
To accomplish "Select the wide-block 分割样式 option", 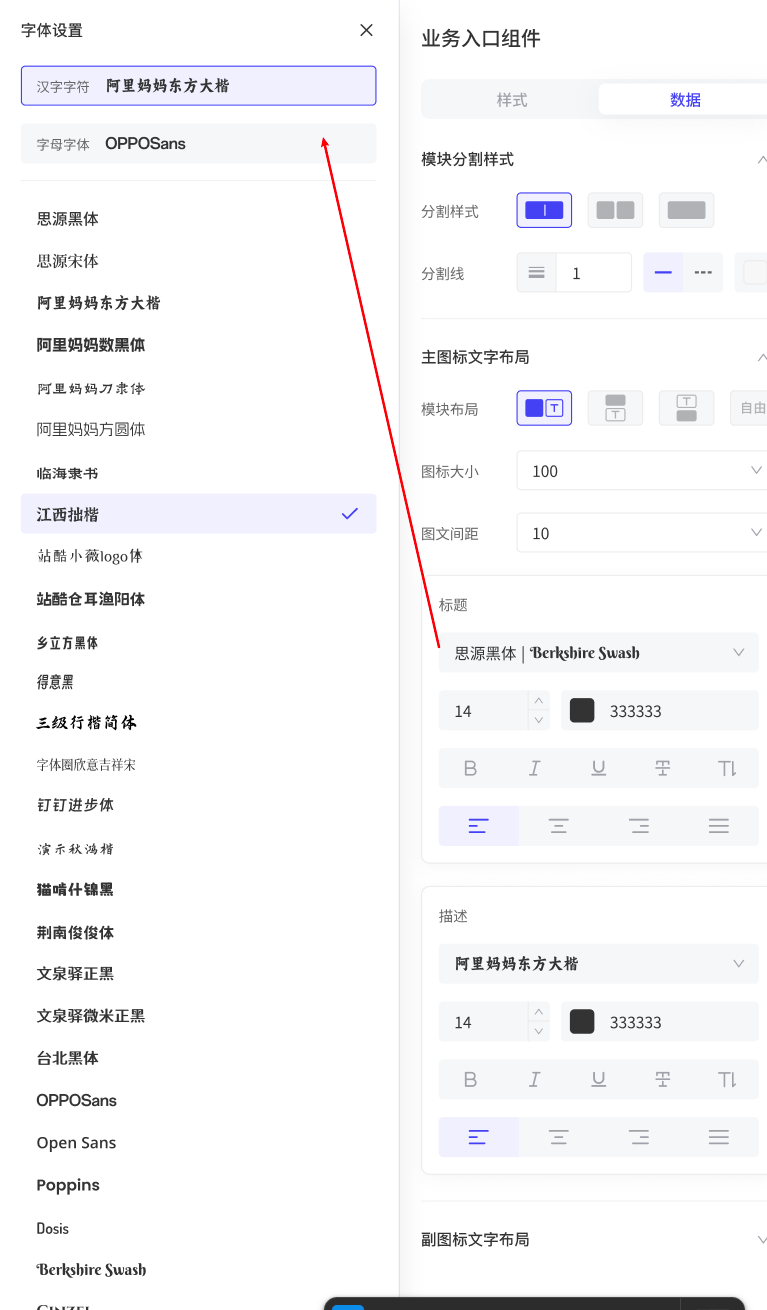I will click(686, 210).
